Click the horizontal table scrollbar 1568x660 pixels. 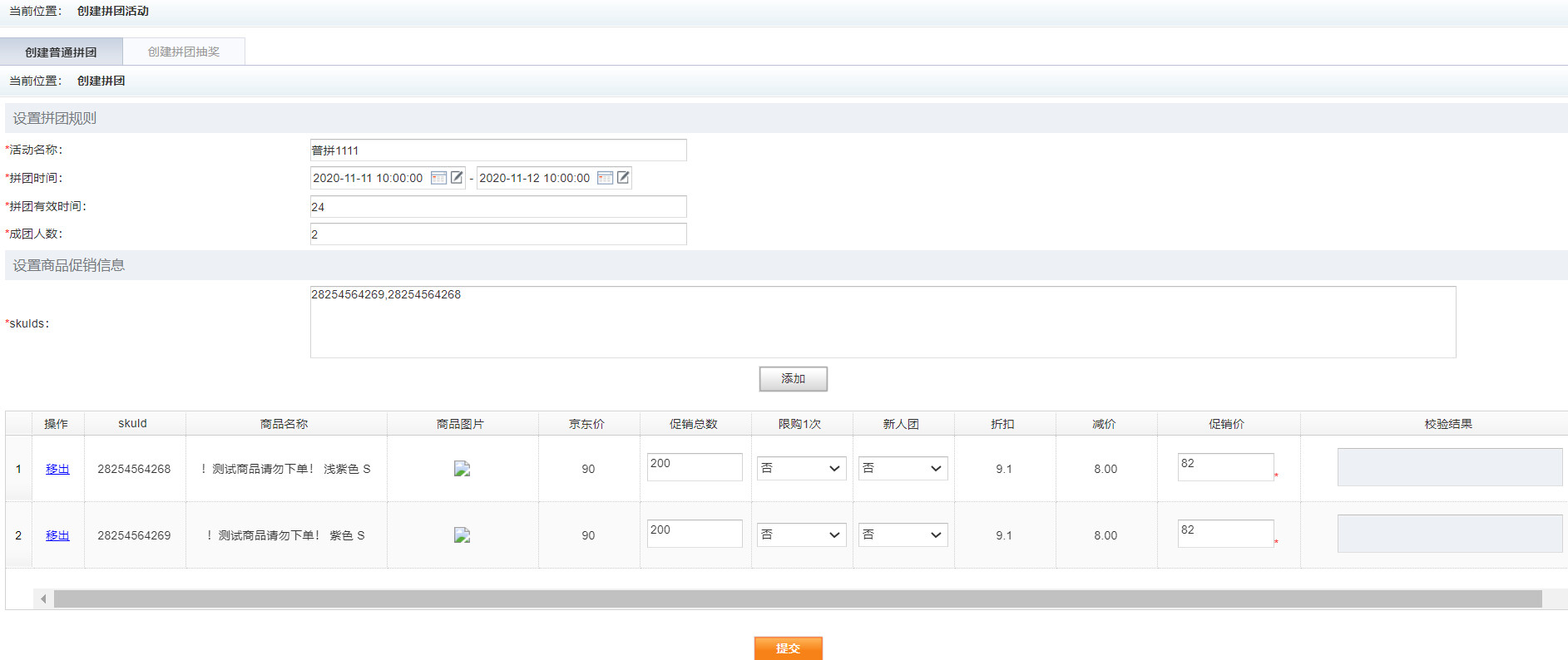(x=797, y=598)
